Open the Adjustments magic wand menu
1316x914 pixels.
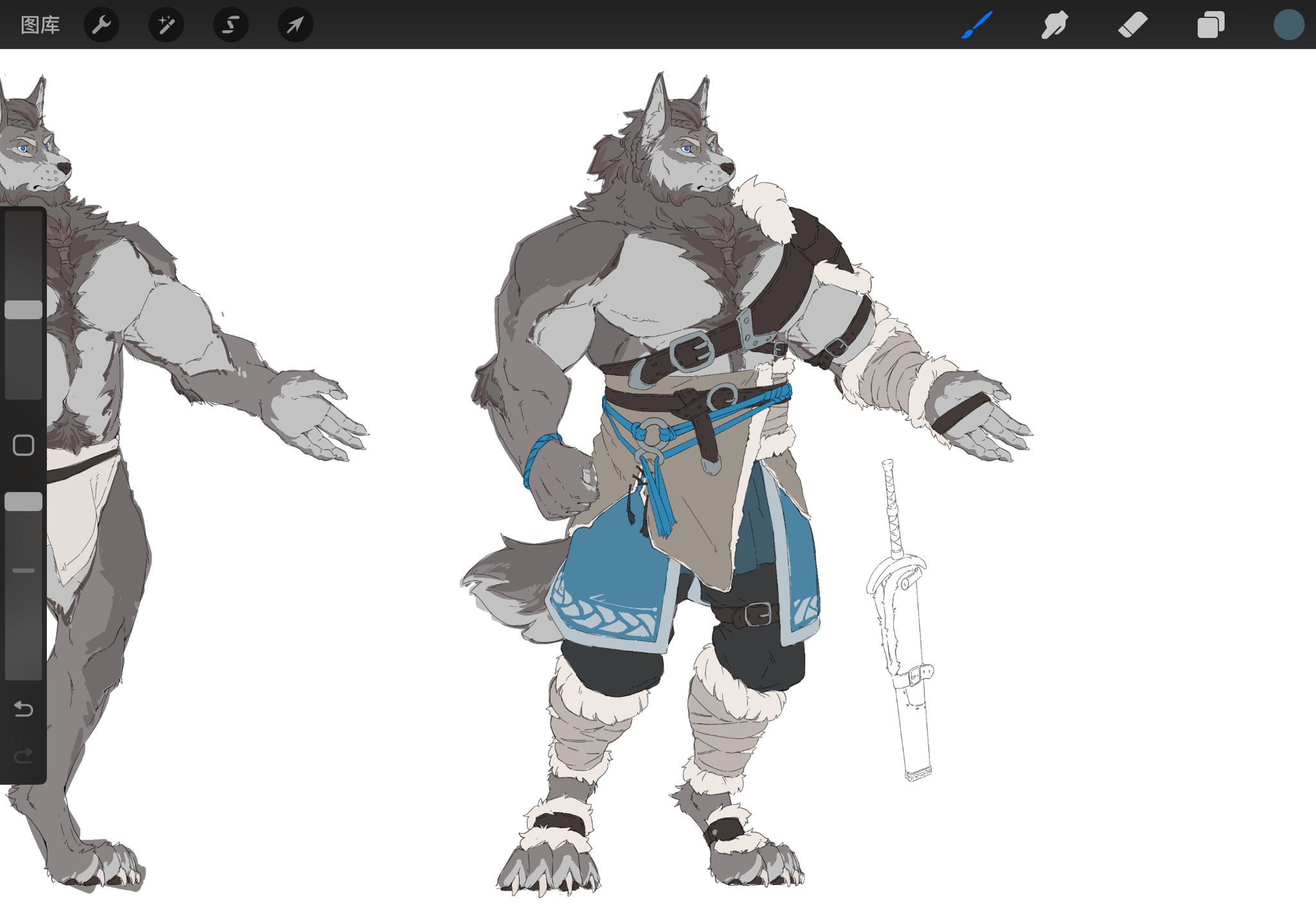166,25
